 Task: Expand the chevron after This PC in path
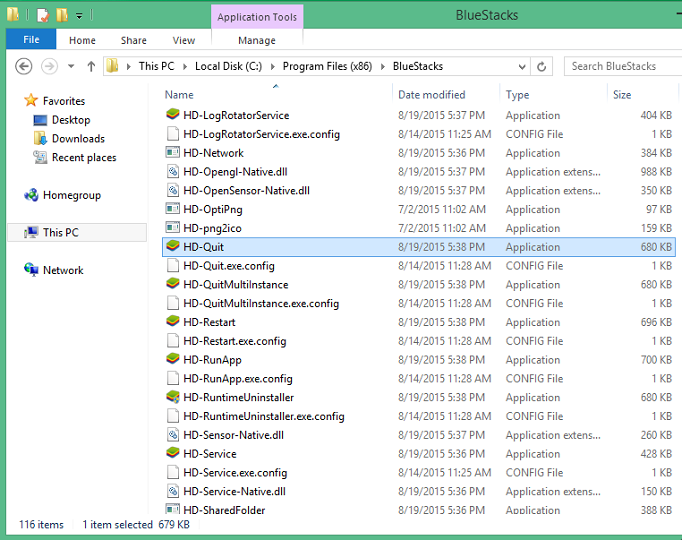pyautogui.click(x=185, y=67)
